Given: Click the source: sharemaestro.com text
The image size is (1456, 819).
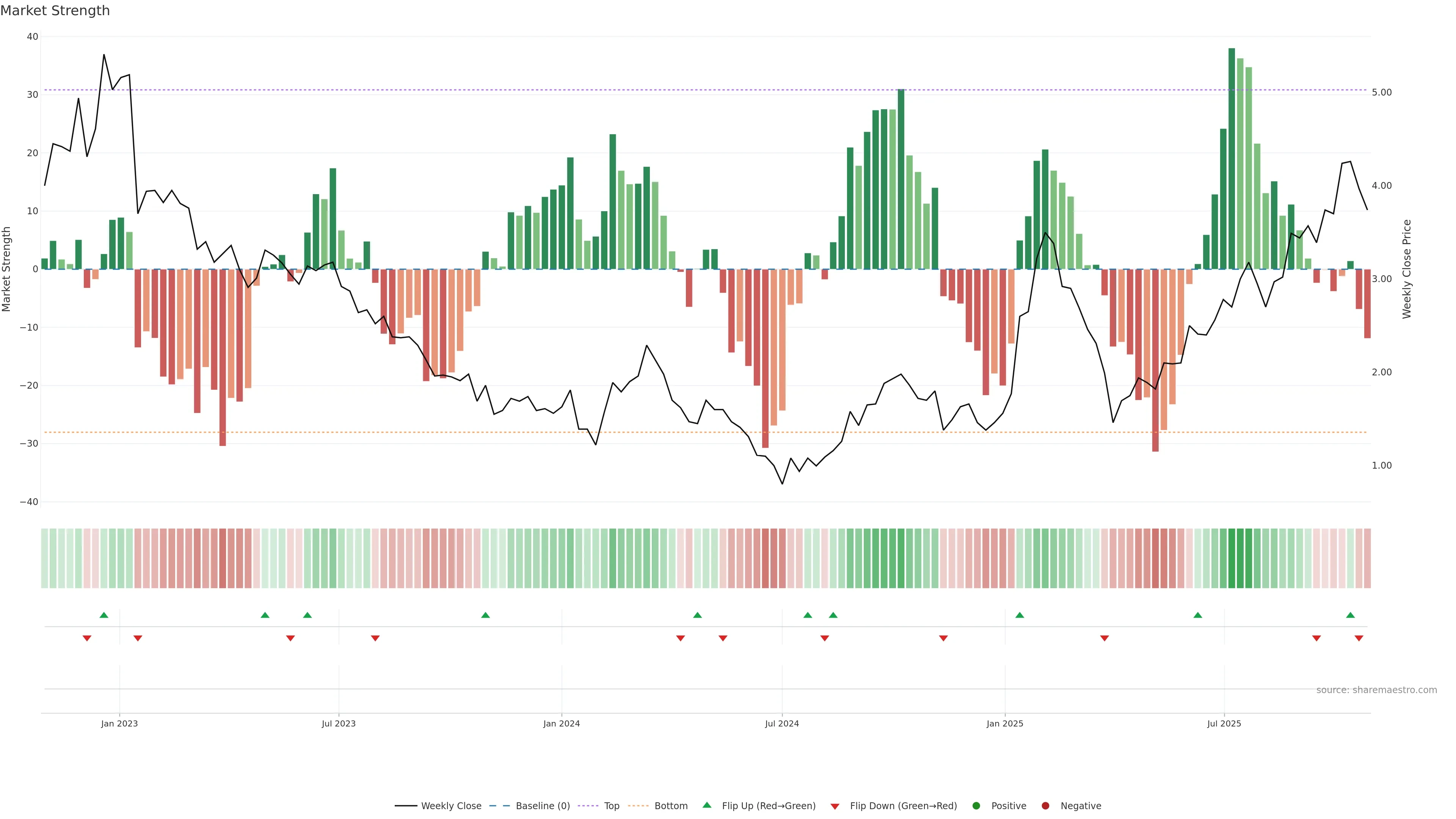Looking at the screenshot, I should (x=1376, y=690).
